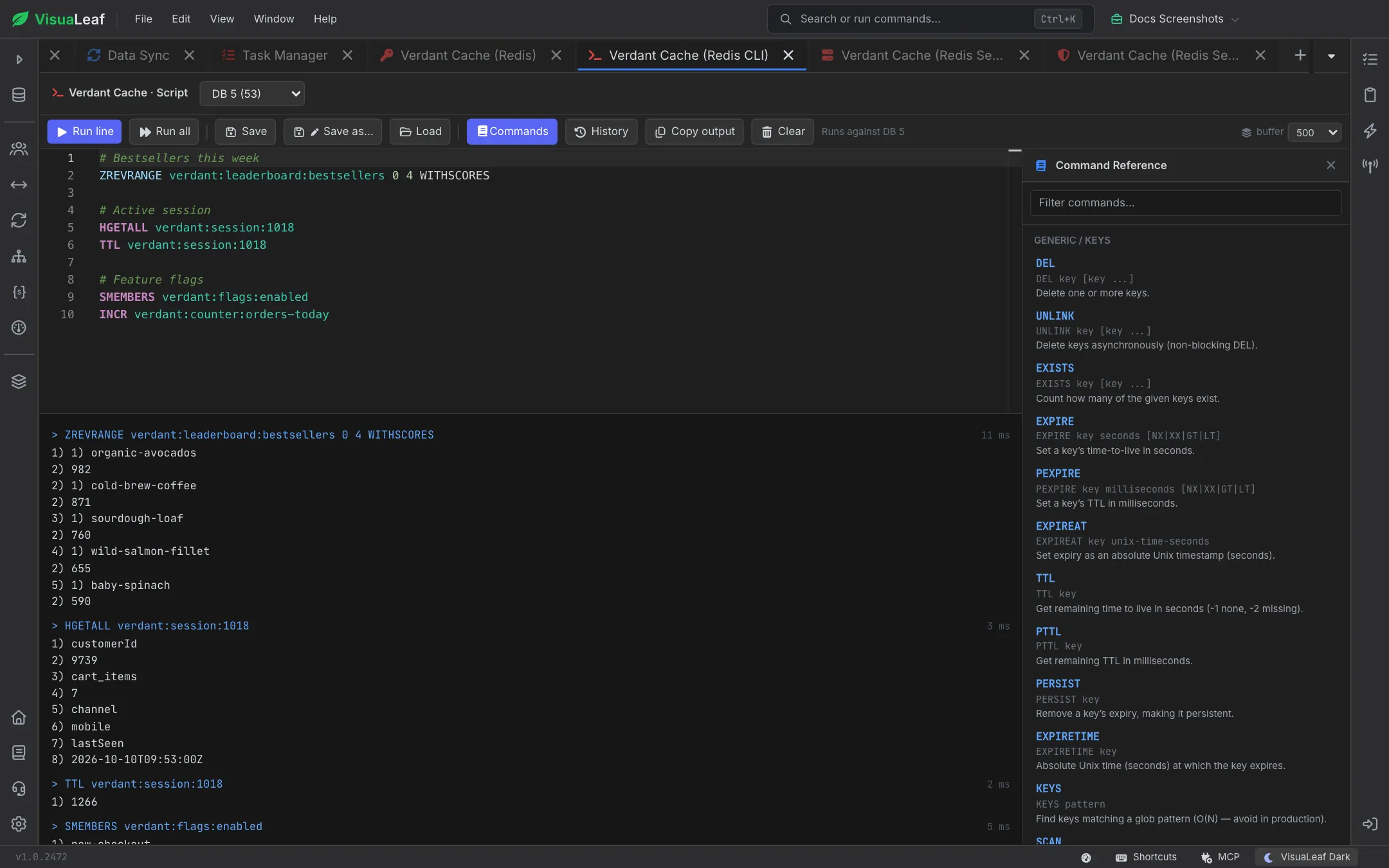Click the Clear output button

pyautogui.click(x=783, y=132)
